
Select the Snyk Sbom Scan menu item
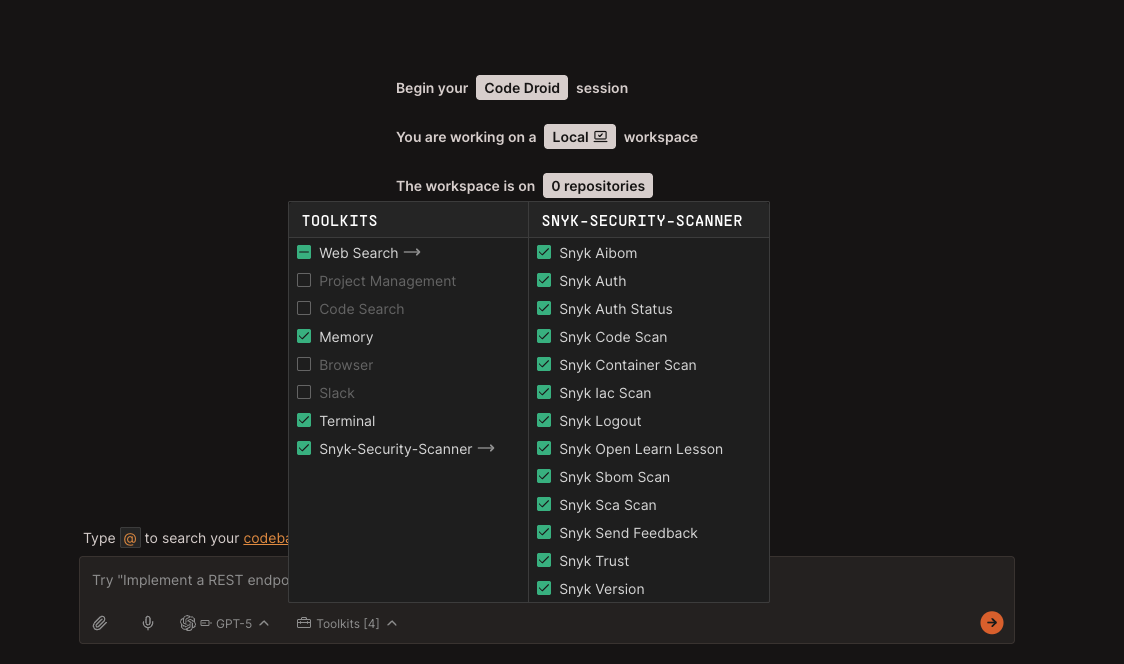(x=614, y=477)
